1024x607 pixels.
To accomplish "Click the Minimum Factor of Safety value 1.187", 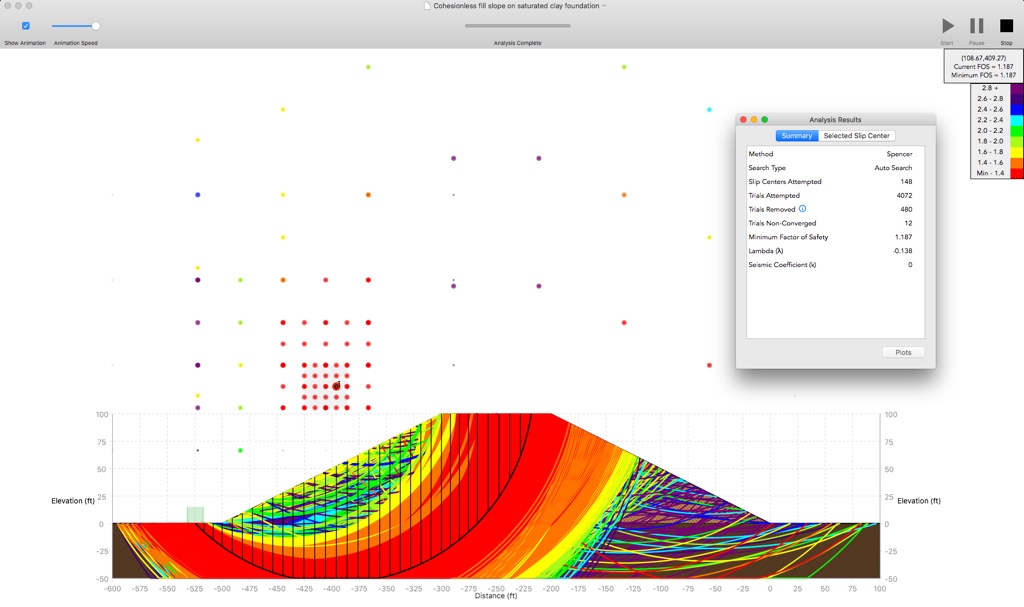I will 904,237.
